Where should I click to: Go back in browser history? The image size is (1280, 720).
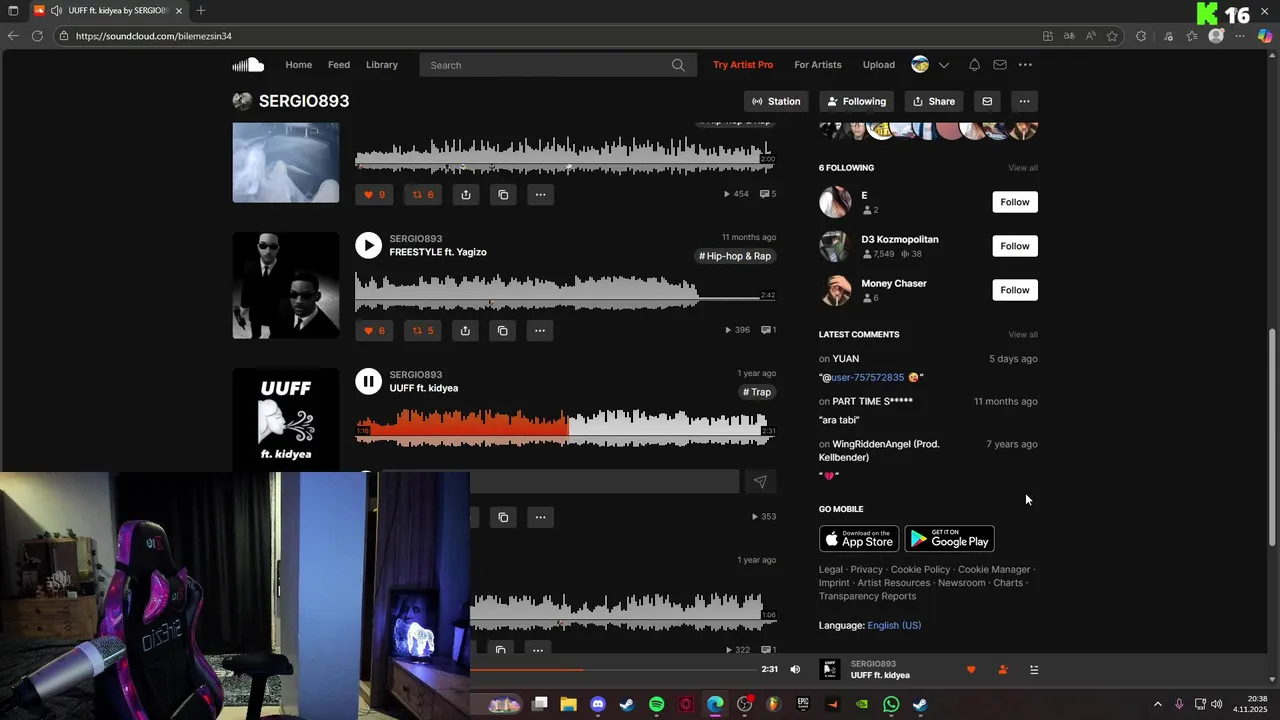tap(13, 36)
